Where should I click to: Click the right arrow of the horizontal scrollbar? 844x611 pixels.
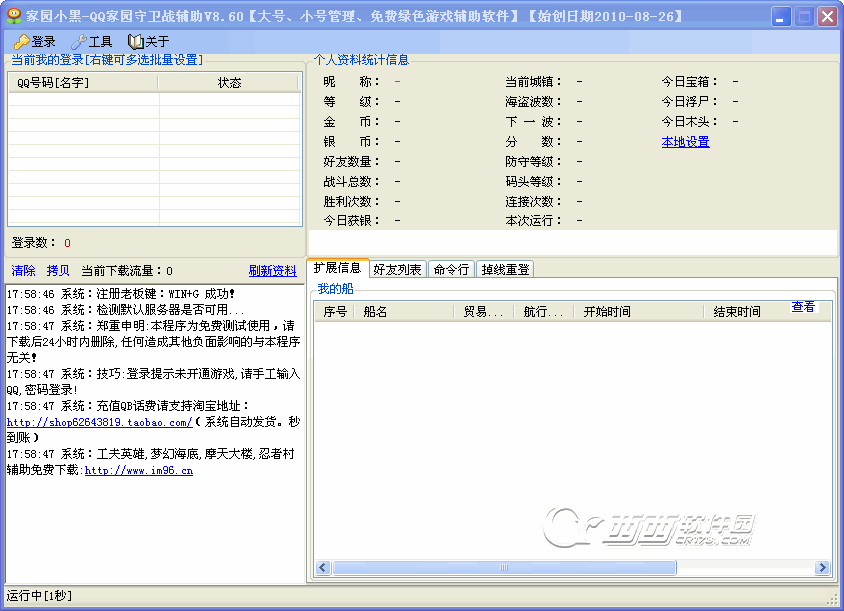coord(822,567)
